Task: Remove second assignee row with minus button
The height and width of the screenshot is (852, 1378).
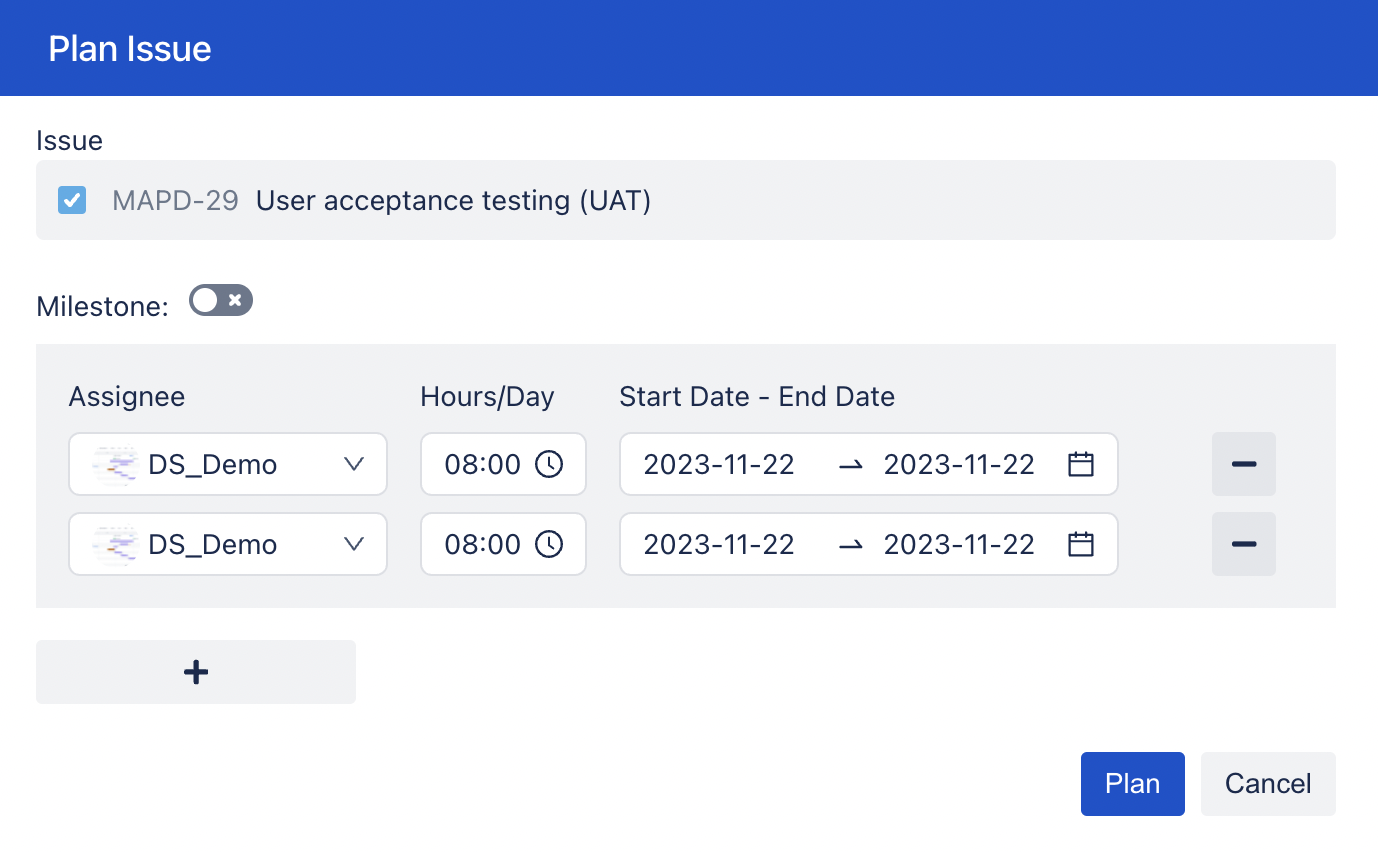Action: point(1244,544)
